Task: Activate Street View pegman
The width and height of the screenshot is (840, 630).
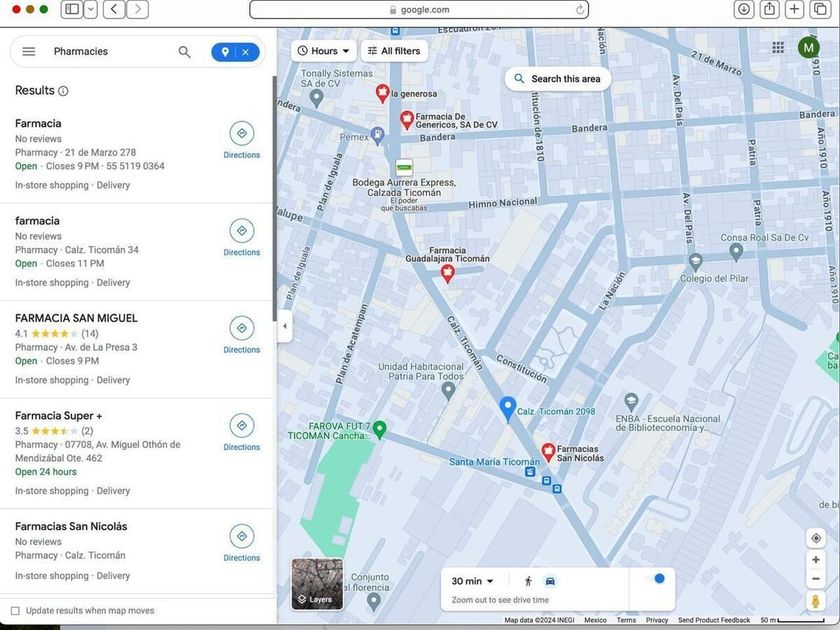Action: pos(816,602)
